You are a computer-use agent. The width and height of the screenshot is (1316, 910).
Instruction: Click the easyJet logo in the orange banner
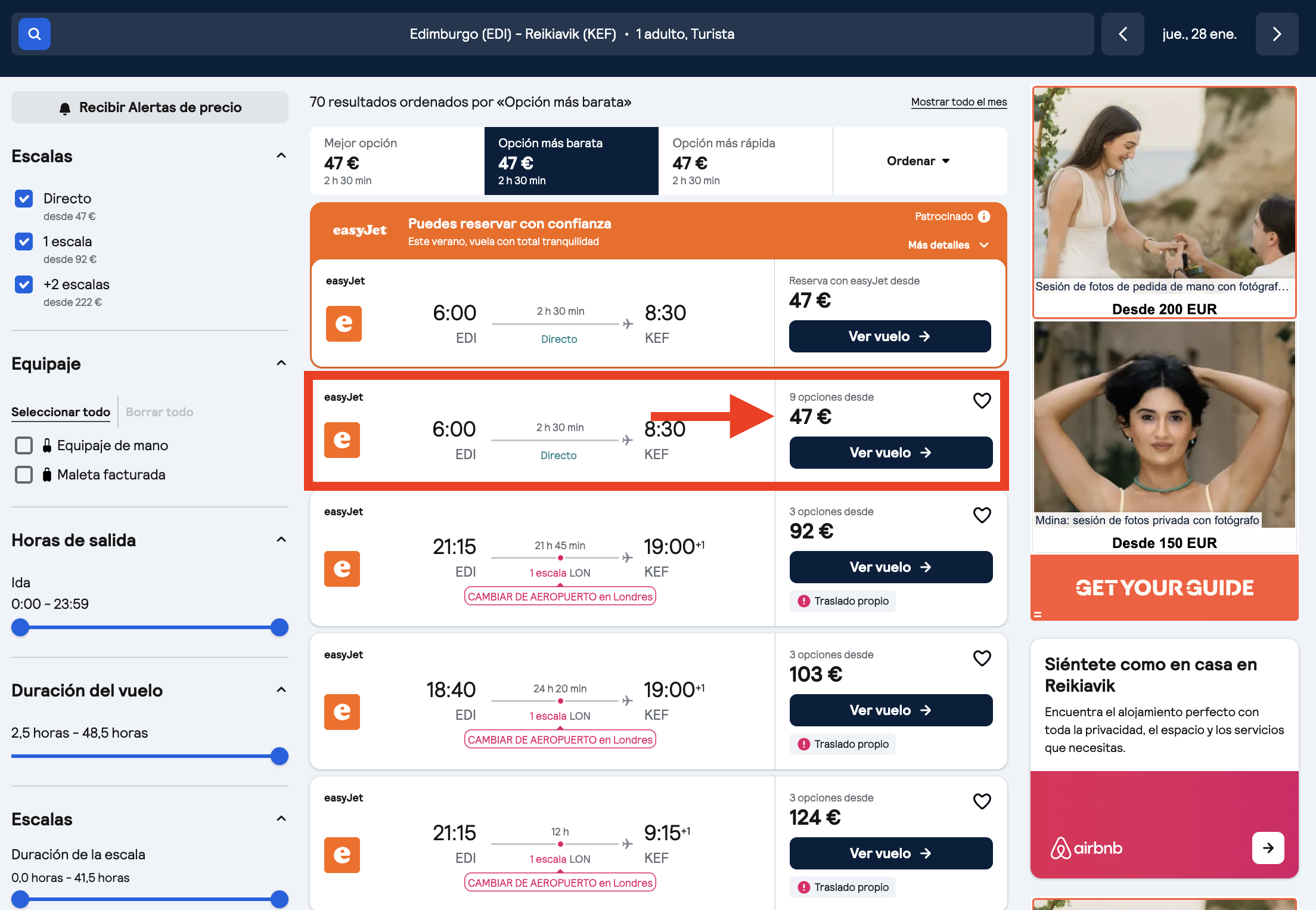point(359,230)
